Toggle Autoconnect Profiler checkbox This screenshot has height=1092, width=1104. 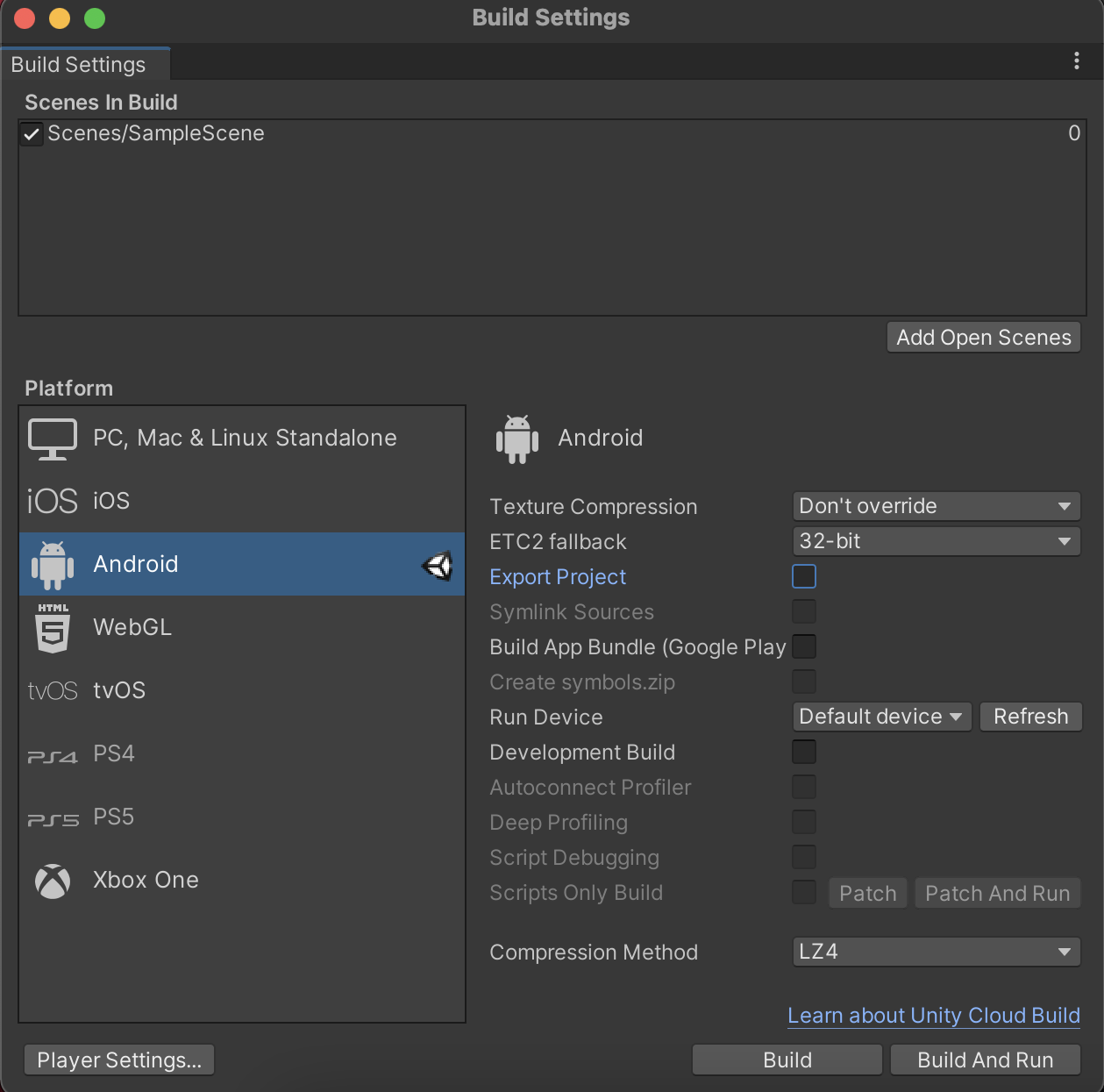coord(804,787)
